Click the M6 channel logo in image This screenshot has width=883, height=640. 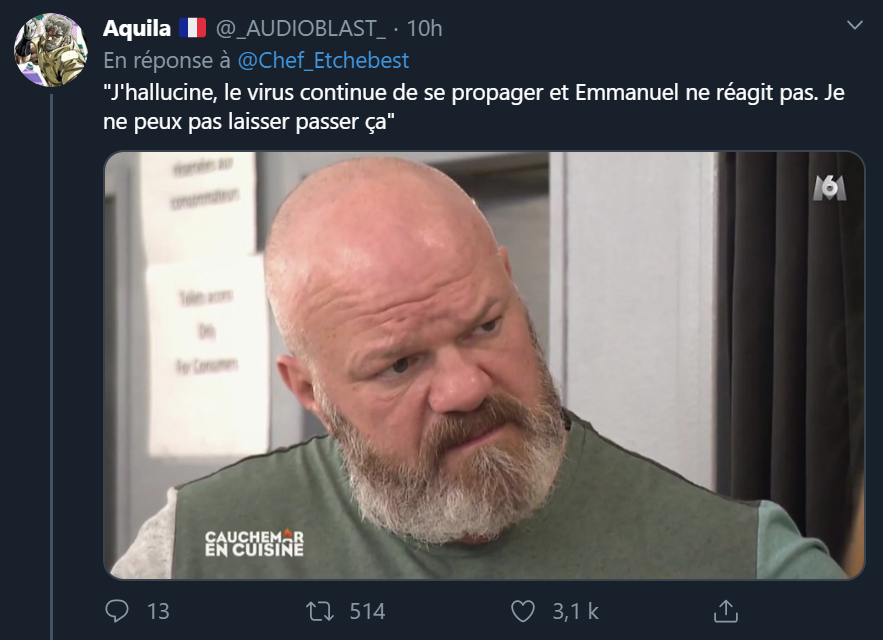830,188
